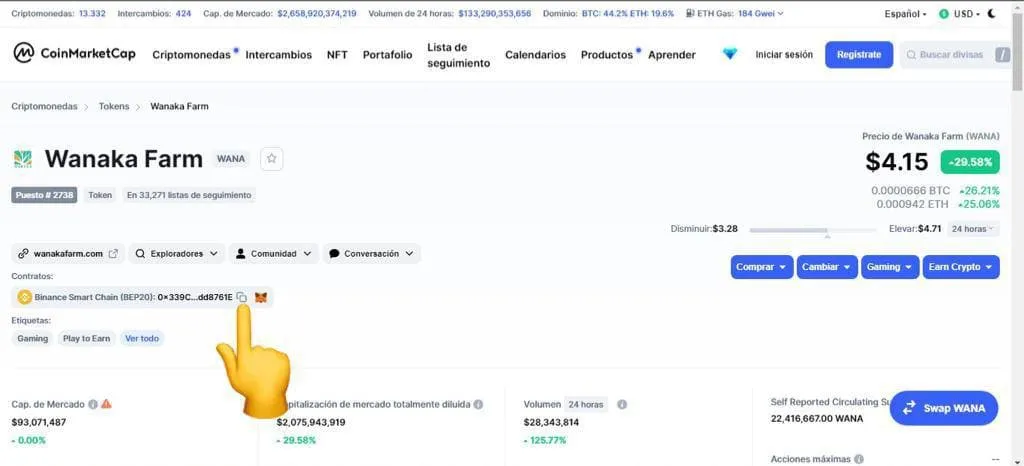Click the Puesto # 2738 rank badge
1024x466 pixels.
click(x=44, y=194)
